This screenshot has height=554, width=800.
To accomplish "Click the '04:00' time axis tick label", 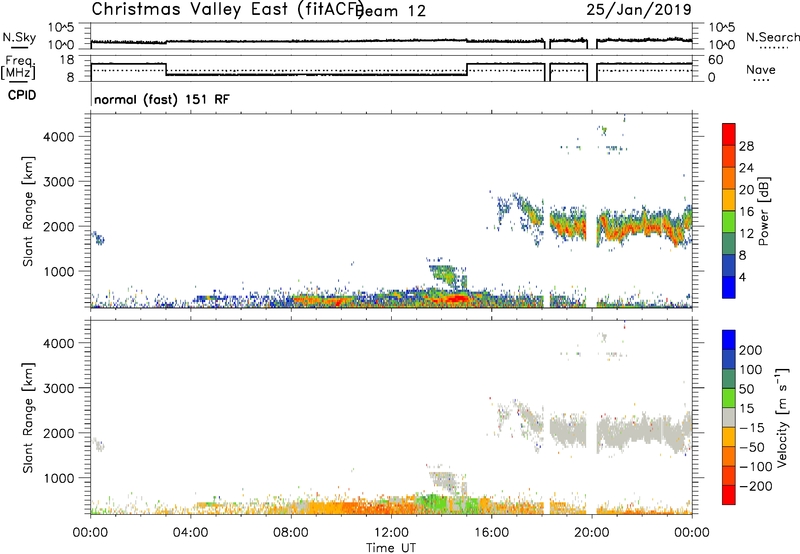I will (x=191, y=533).
